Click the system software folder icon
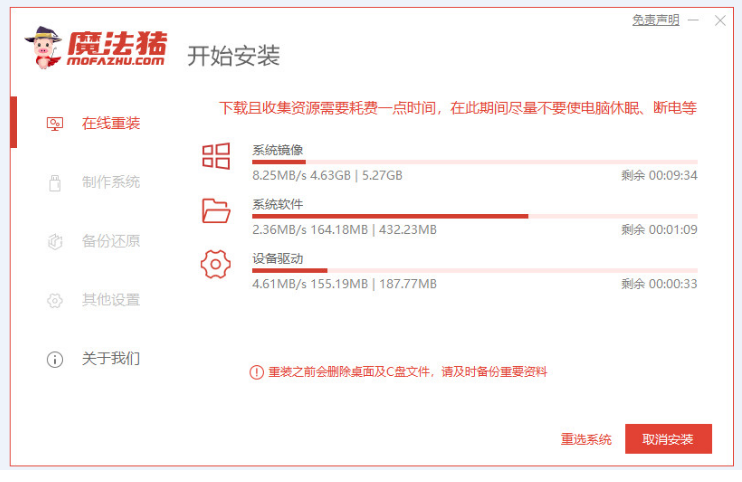Viewport: 742px width, 482px height. point(216,210)
